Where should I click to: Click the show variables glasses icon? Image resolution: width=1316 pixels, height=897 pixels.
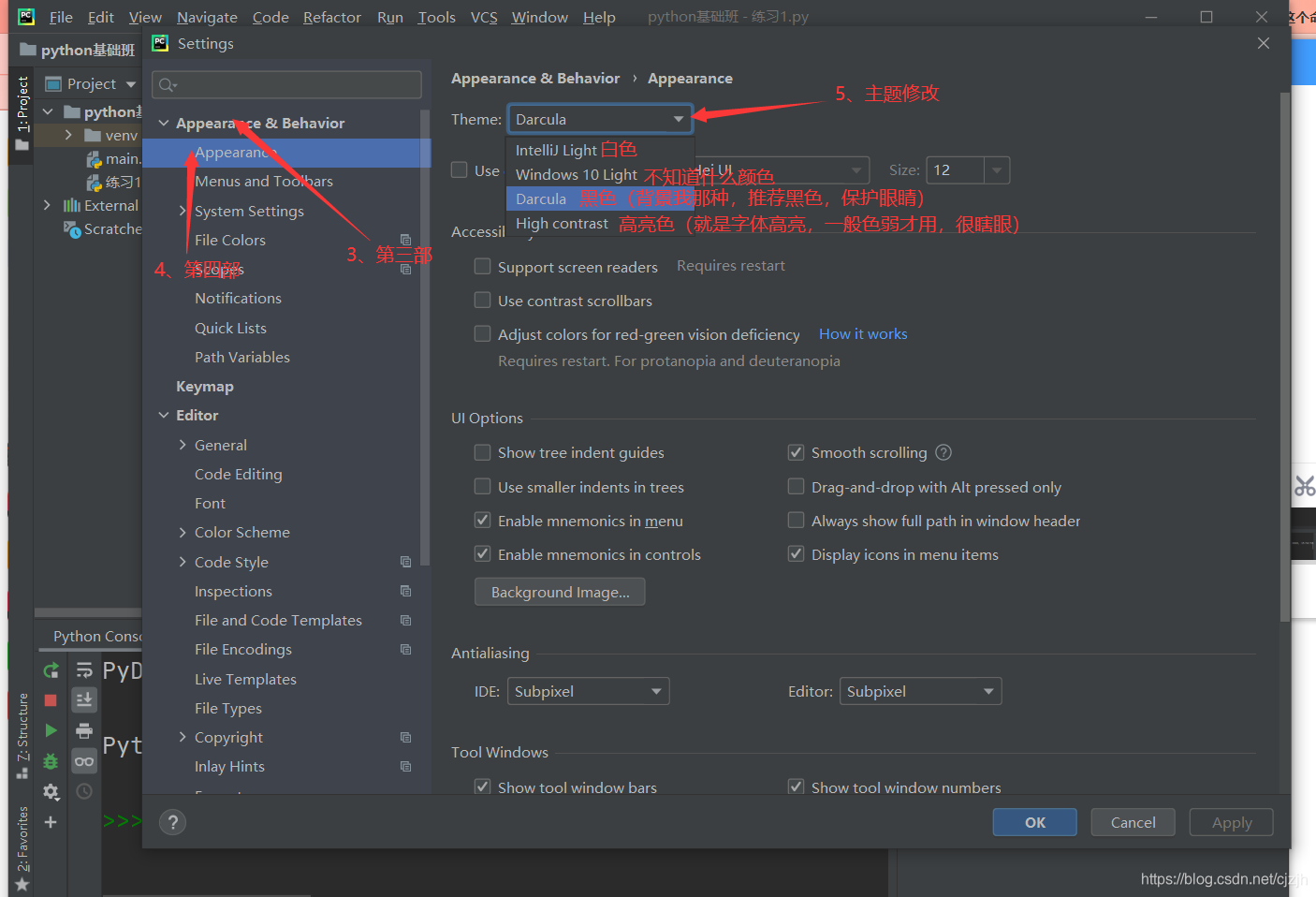tap(84, 761)
